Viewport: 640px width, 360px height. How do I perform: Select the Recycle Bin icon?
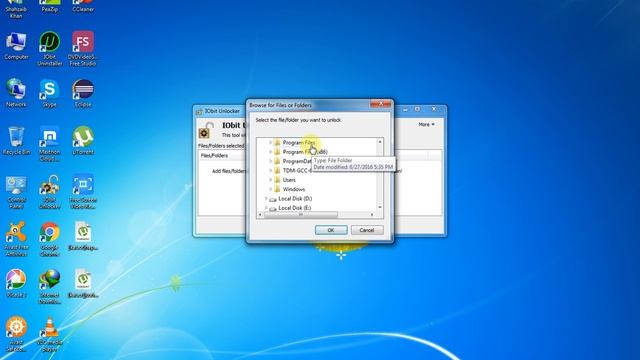click(x=16, y=141)
